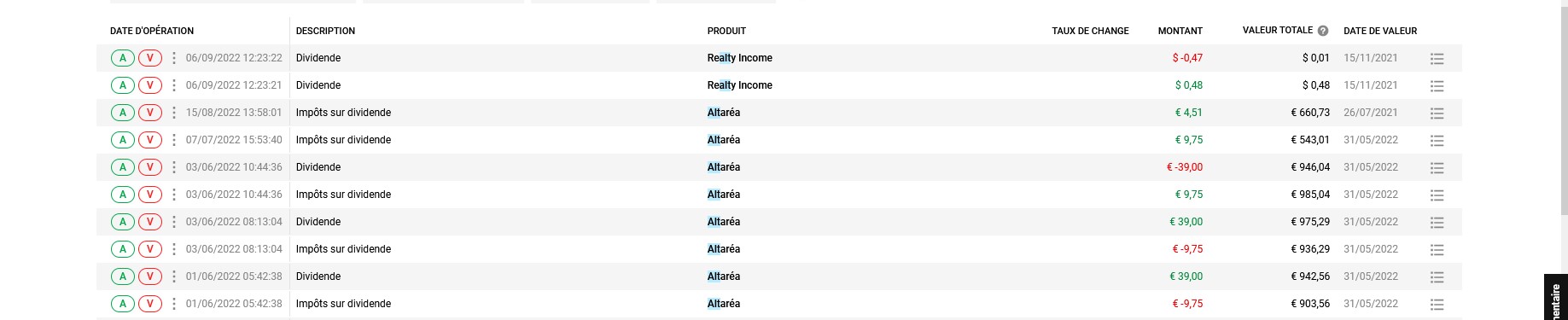The image size is (1568, 320).
Task: Click the help icon next to Valeur Totale
Action: tap(1323, 31)
